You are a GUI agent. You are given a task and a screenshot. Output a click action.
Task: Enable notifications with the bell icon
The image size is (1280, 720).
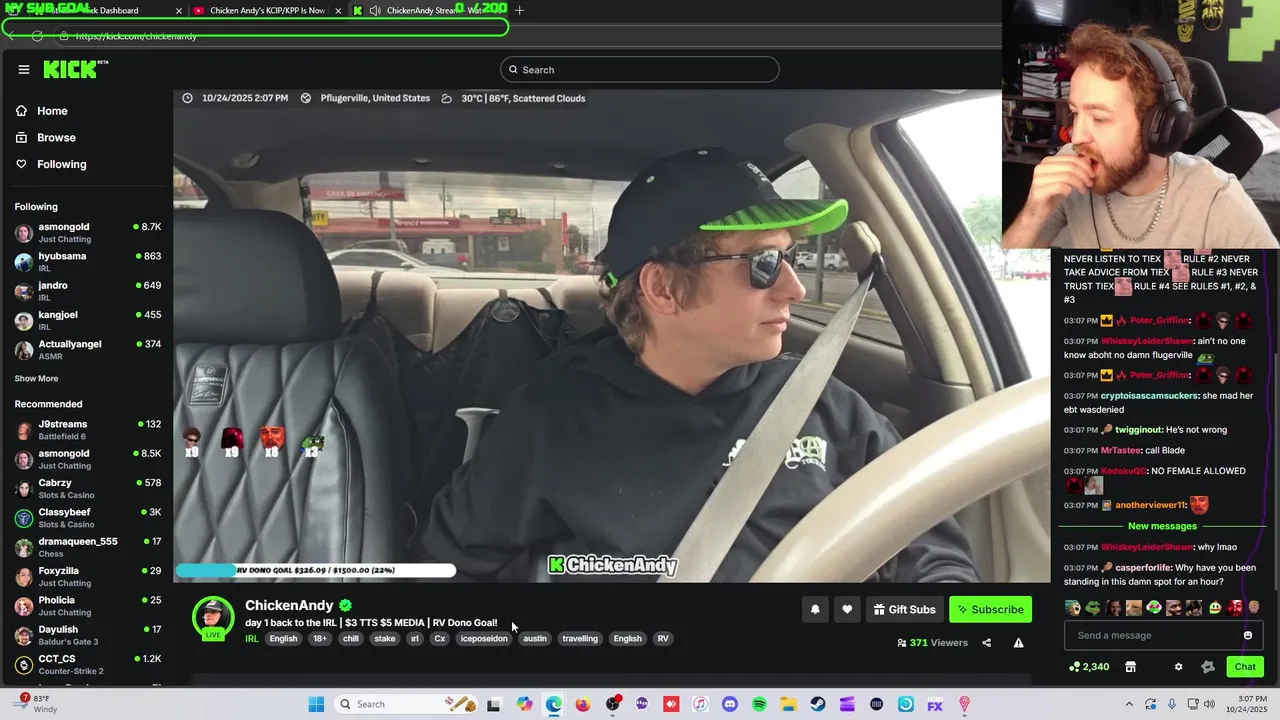coord(815,609)
